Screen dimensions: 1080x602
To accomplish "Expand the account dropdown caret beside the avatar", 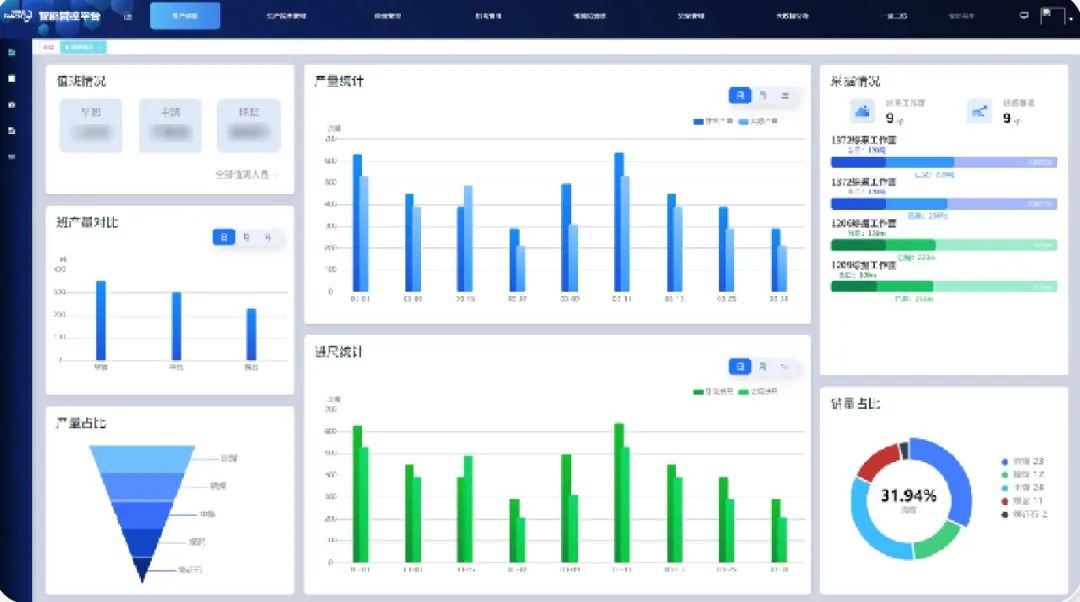I will pos(1071,19).
